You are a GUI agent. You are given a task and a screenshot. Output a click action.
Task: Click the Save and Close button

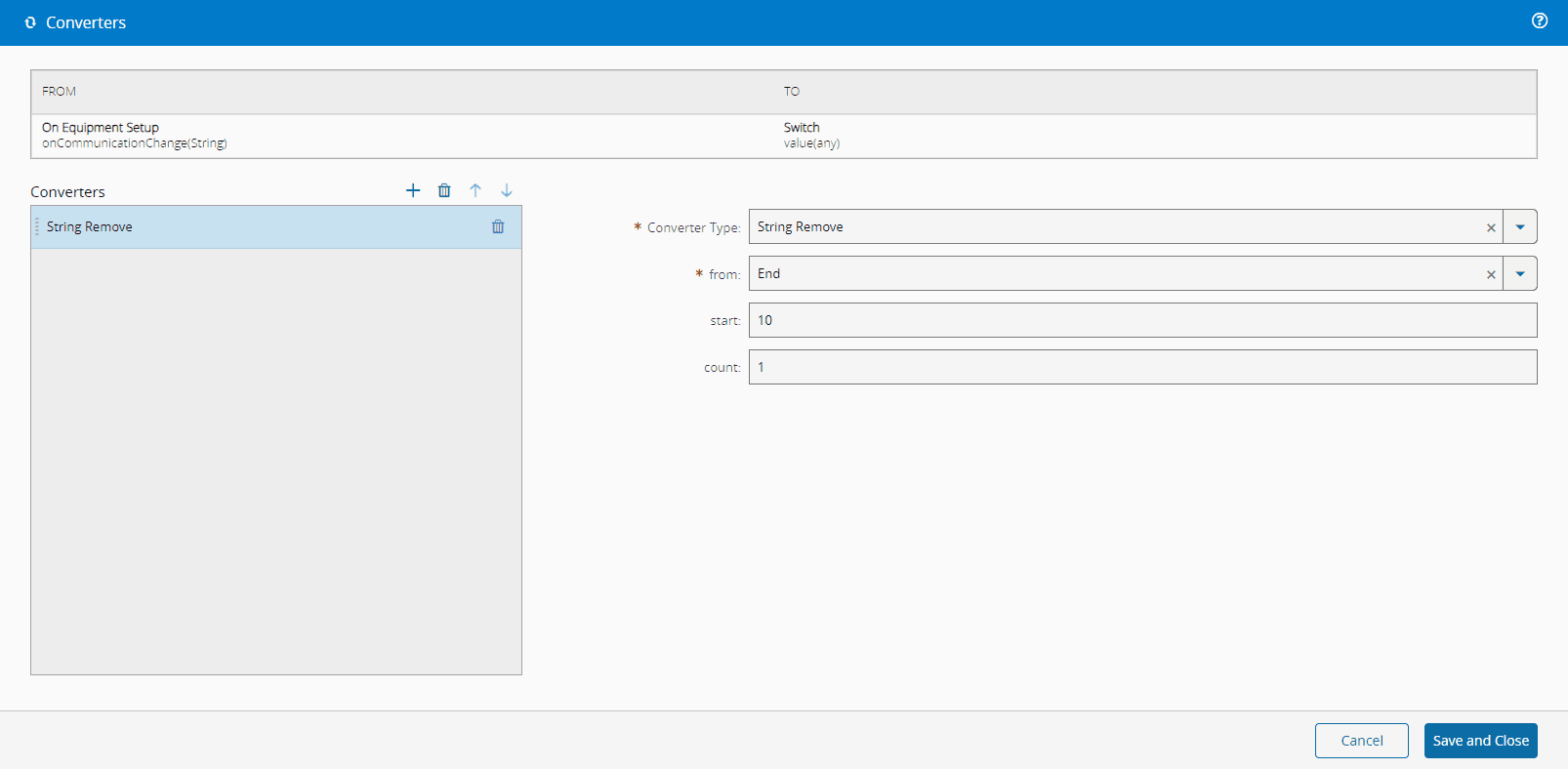[1480, 741]
